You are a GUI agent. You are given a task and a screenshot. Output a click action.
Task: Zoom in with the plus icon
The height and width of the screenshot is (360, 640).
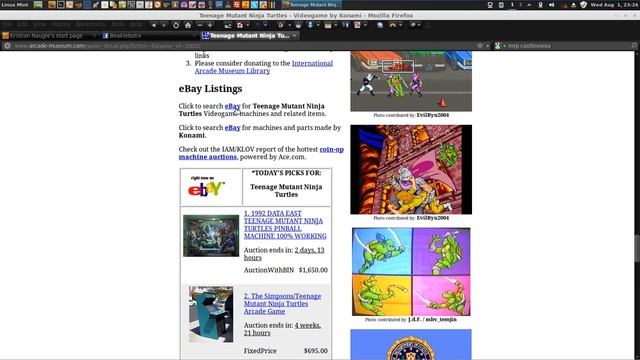(210, 25)
